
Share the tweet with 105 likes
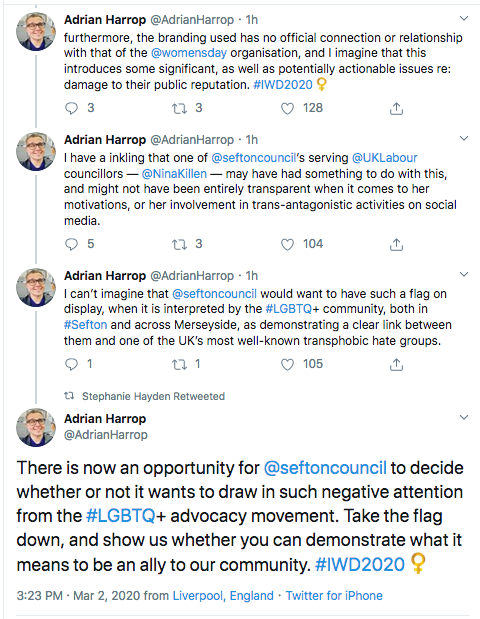coord(396,364)
